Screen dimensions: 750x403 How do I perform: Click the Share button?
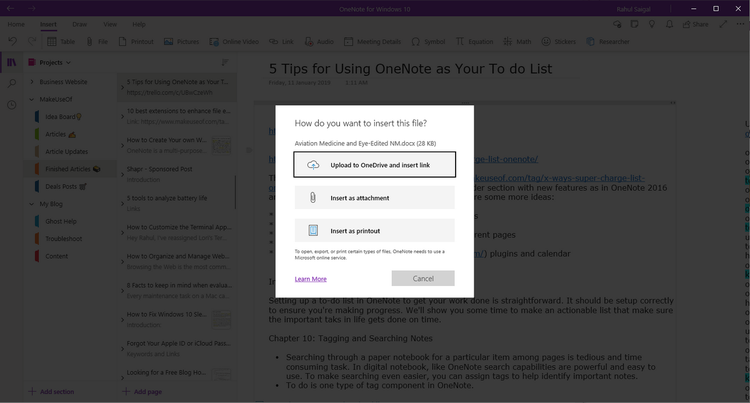[x=695, y=24]
